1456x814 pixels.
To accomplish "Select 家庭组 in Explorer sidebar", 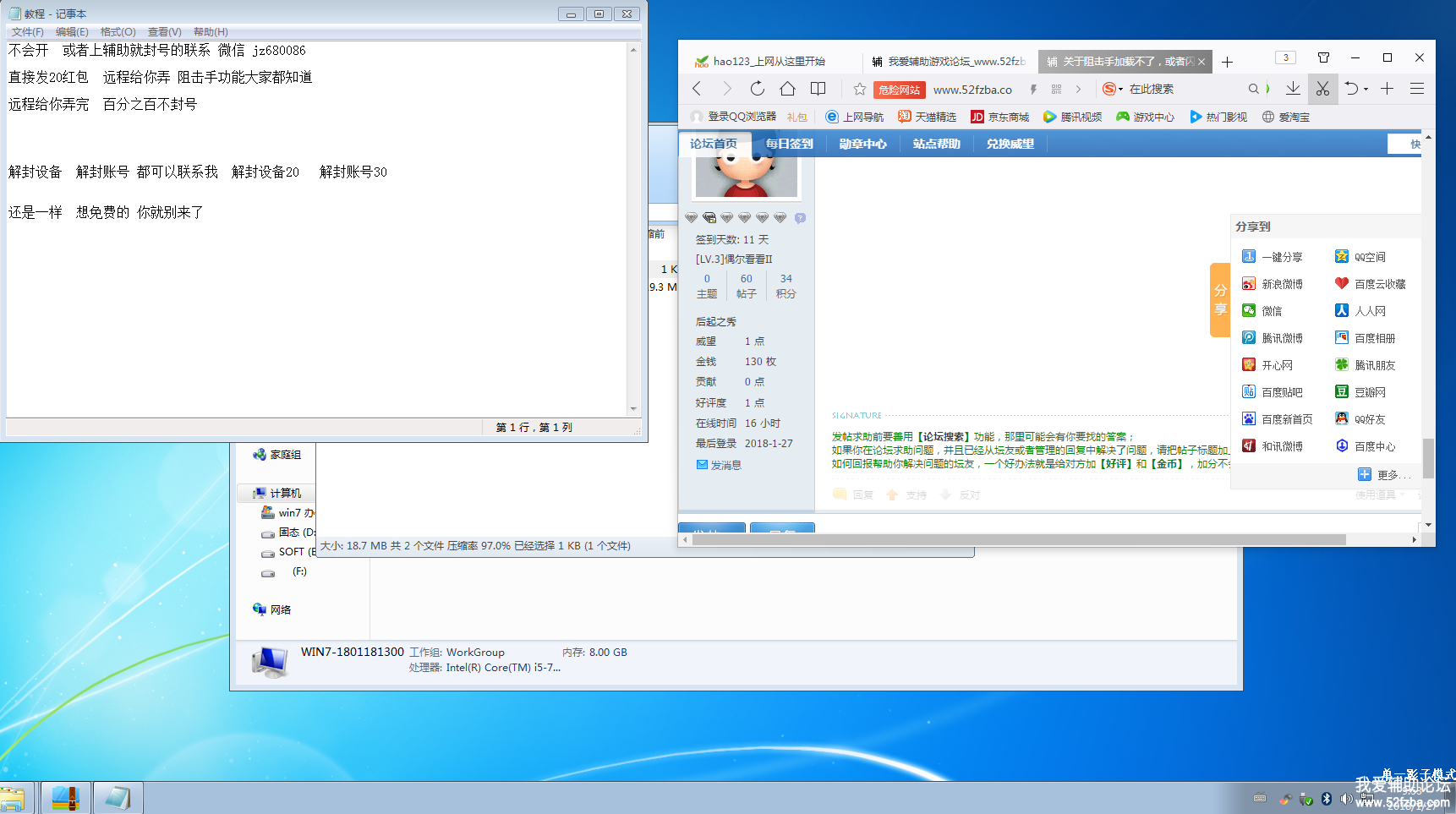I will pos(276,455).
